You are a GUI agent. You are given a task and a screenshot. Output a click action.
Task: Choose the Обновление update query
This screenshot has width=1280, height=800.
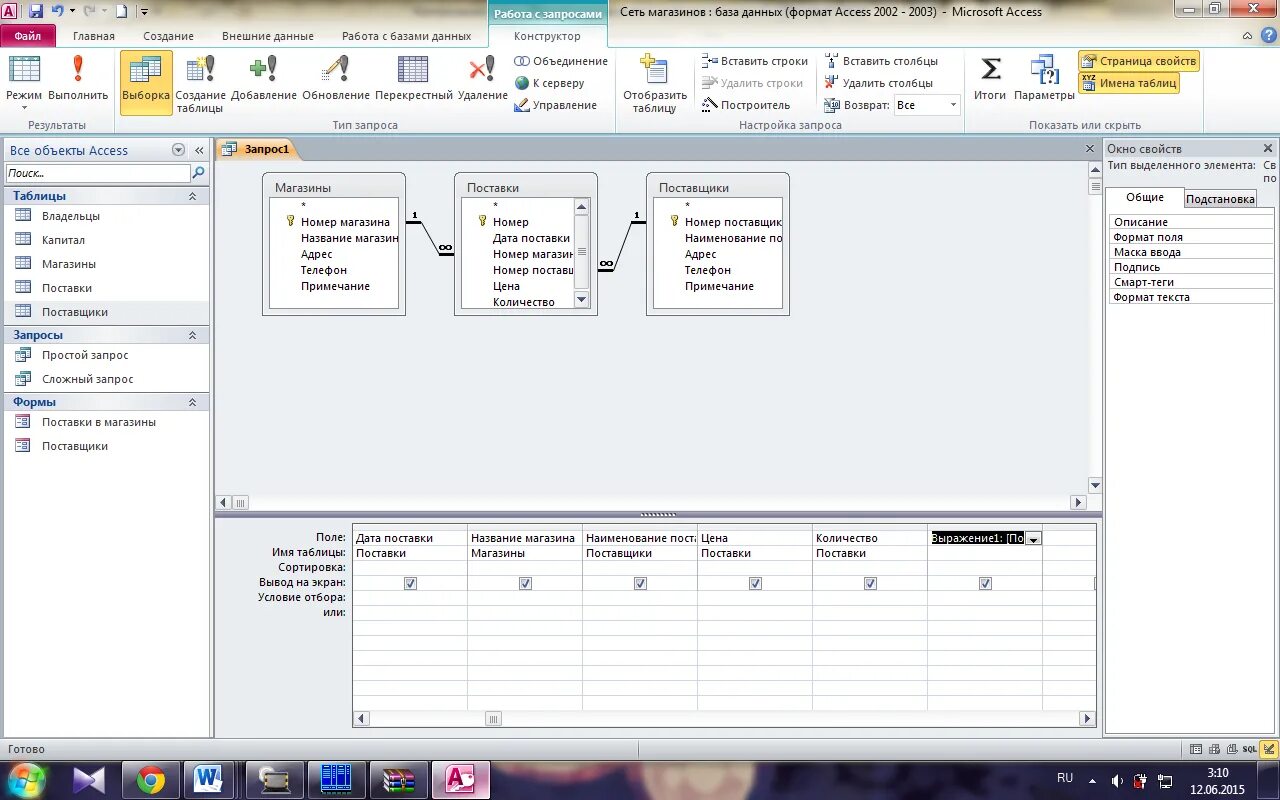point(336,80)
